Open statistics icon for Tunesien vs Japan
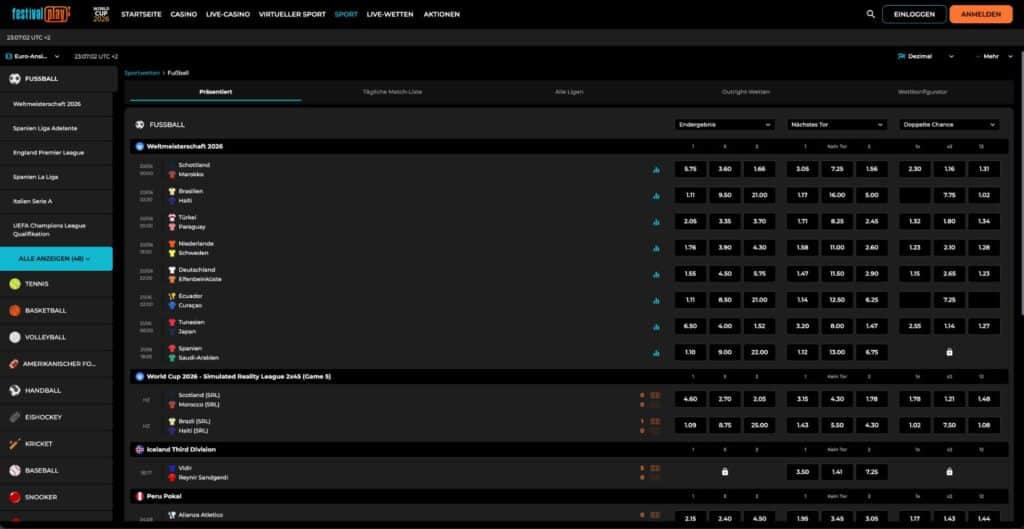The width and height of the screenshot is (1024, 529). (656, 327)
